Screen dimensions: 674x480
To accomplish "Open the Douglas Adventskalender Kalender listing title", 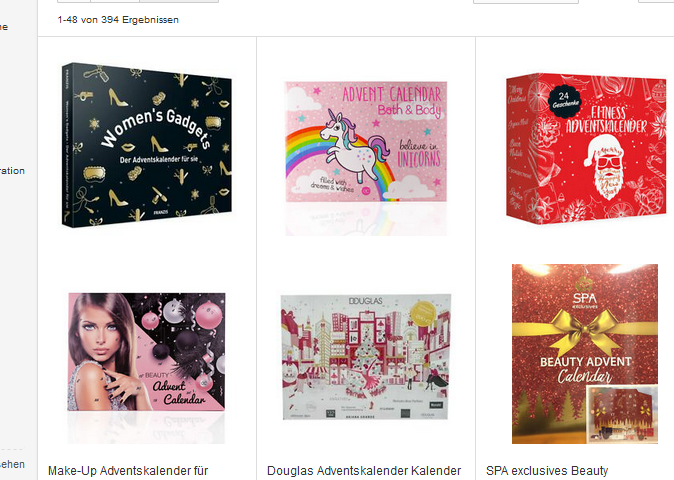I will pyautogui.click(x=364, y=471).
